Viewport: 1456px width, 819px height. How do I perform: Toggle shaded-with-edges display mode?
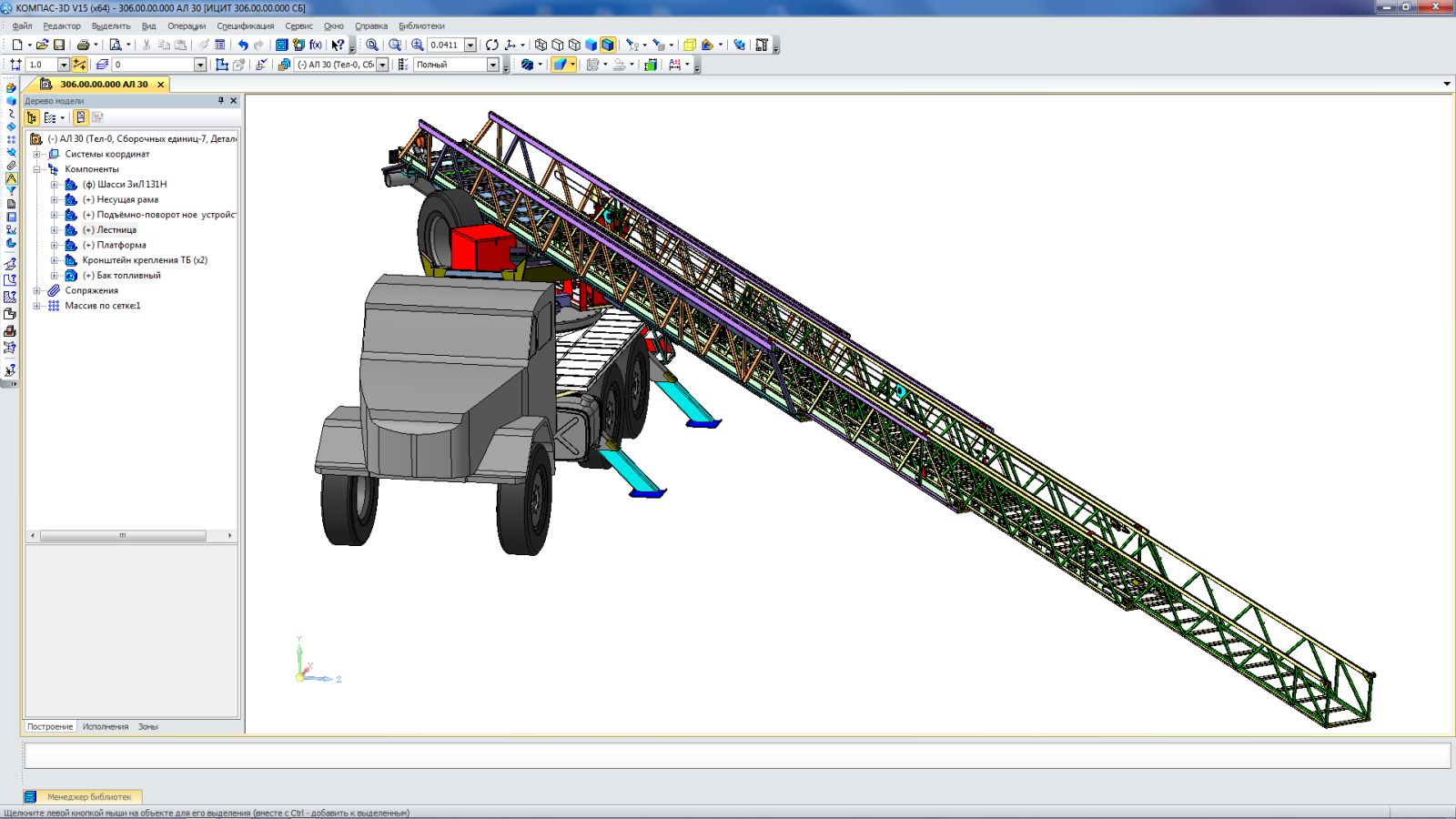tap(608, 45)
